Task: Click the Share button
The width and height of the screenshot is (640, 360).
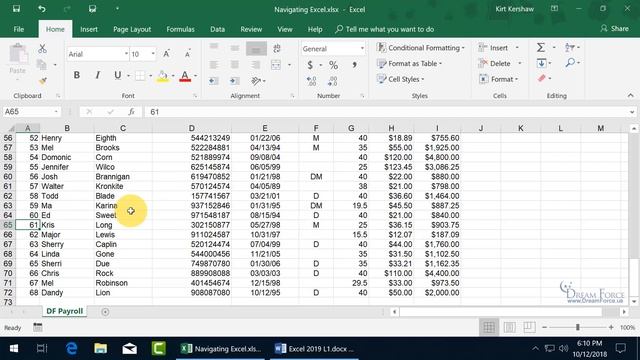Action: tap(614, 29)
